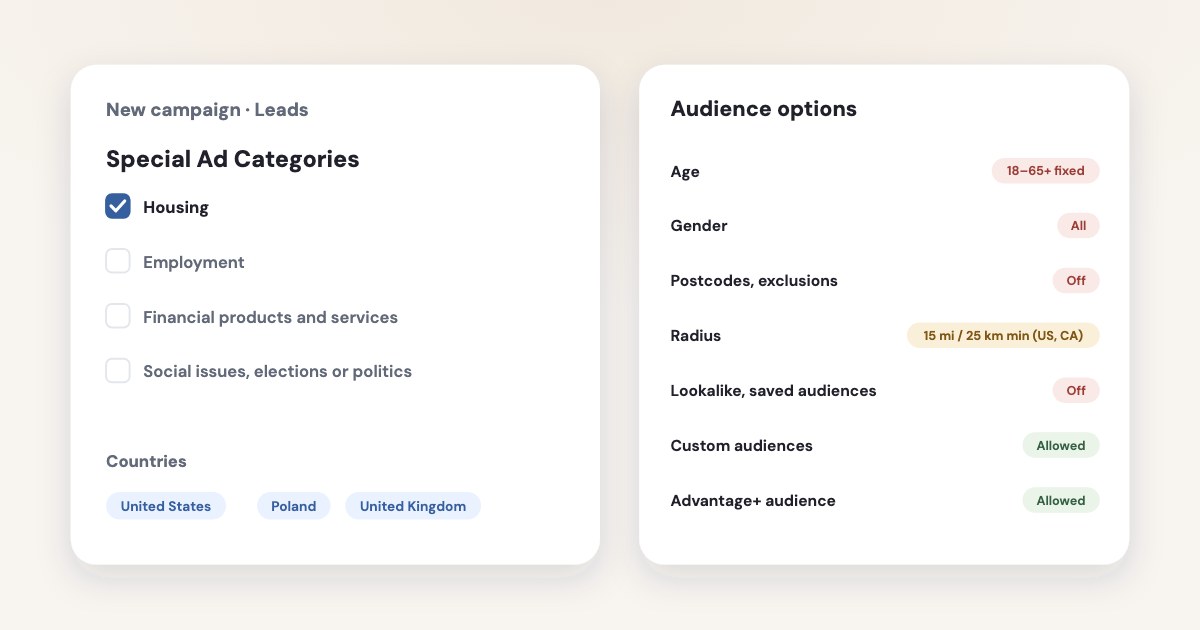Select the United Kingdom country chip
Viewport: 1200px width, 630px height.
(x=413, y=506)
